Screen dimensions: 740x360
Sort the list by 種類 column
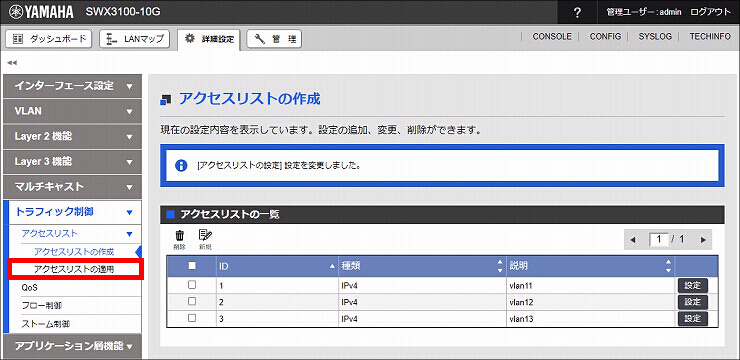point(422,266)
